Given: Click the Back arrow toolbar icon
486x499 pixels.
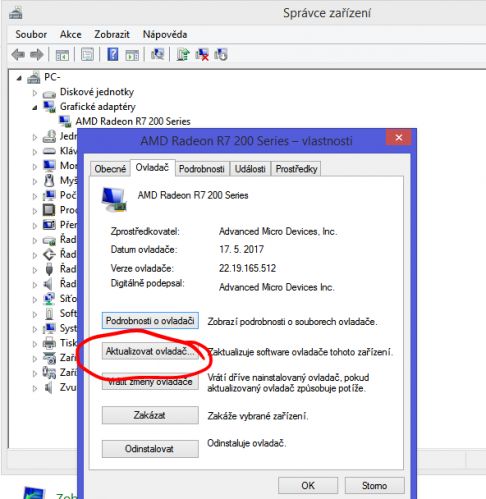Looking at the screenshot, I should click(x=18, y=54).
